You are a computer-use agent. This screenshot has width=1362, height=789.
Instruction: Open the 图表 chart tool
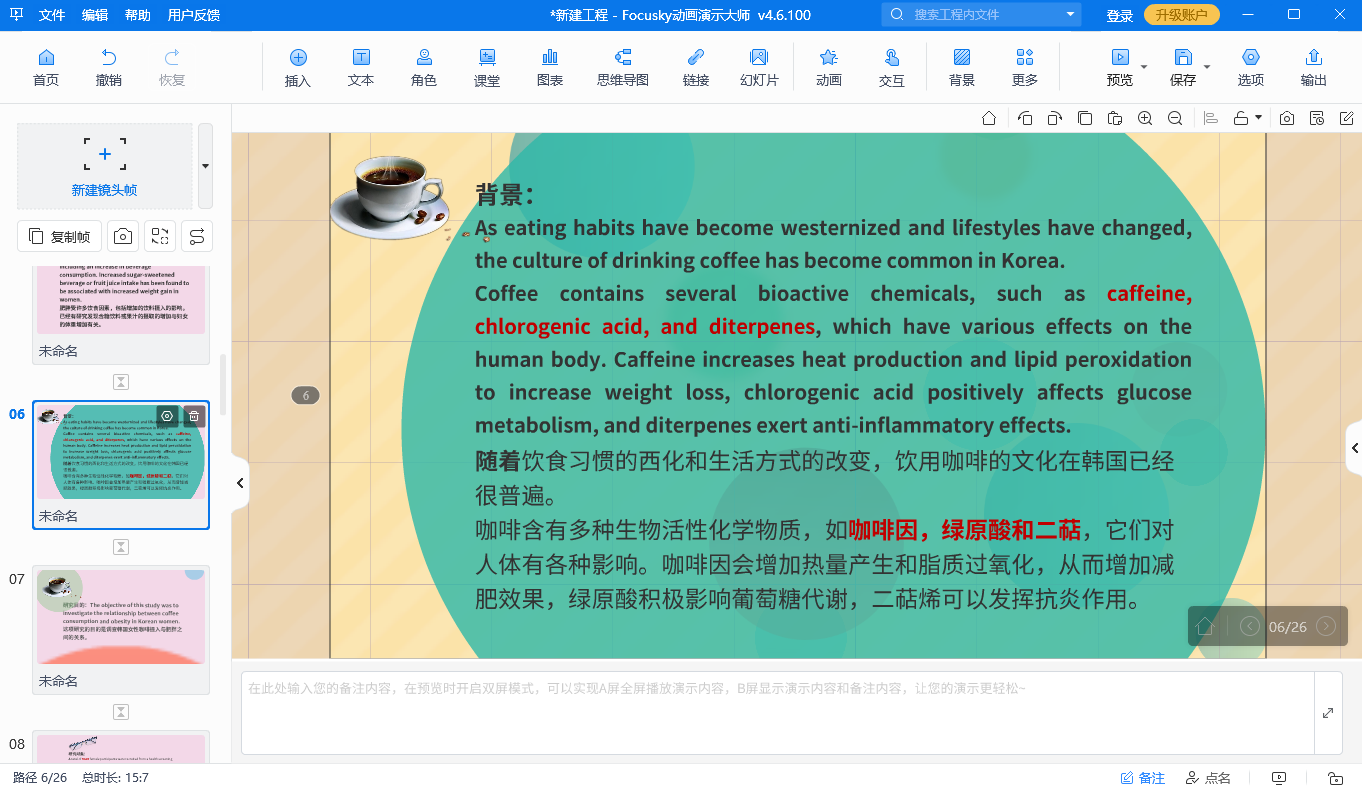point(550,67)
